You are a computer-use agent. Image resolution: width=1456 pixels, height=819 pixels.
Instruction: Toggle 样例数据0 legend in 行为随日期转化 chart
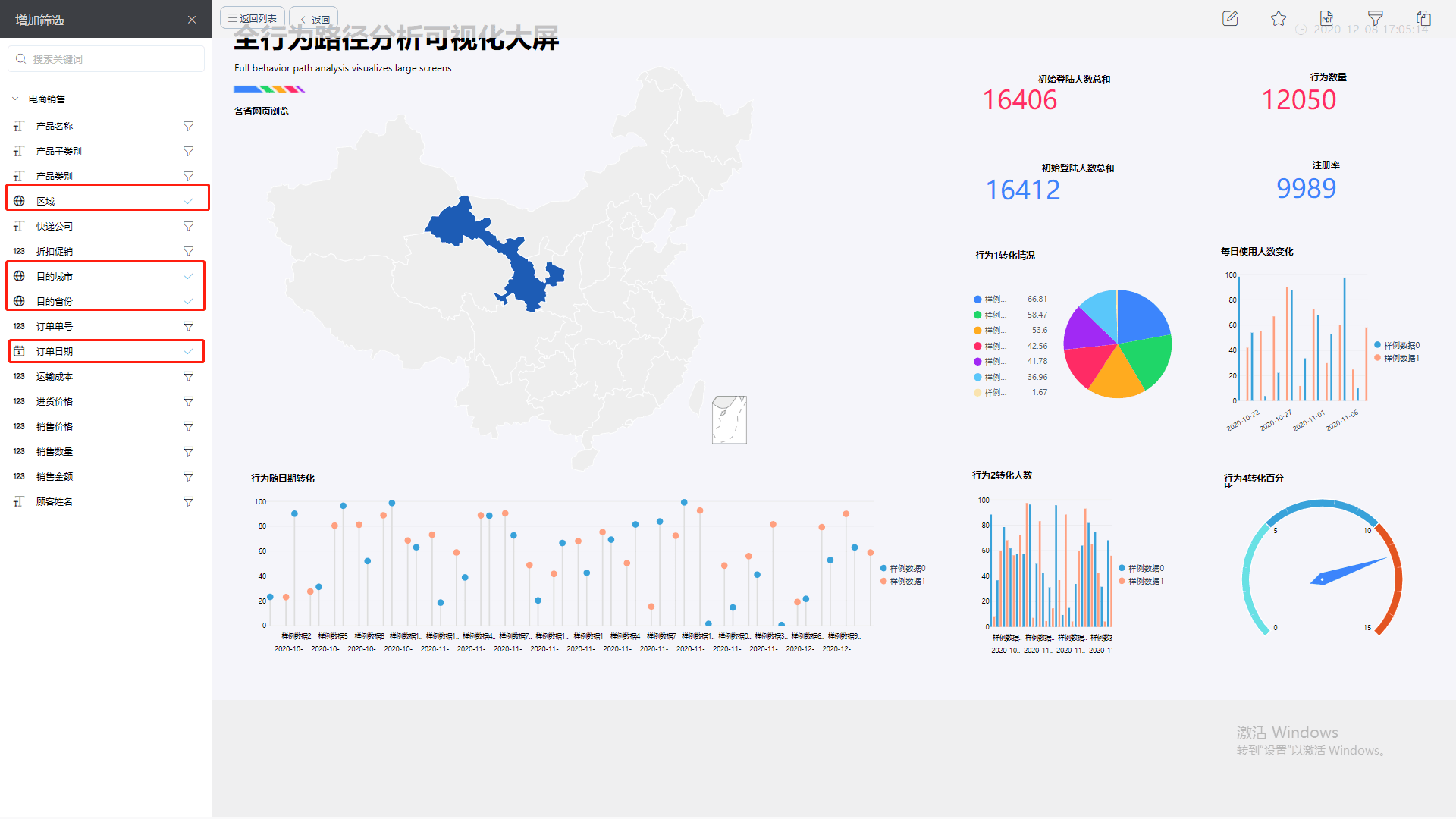point(902,569)
